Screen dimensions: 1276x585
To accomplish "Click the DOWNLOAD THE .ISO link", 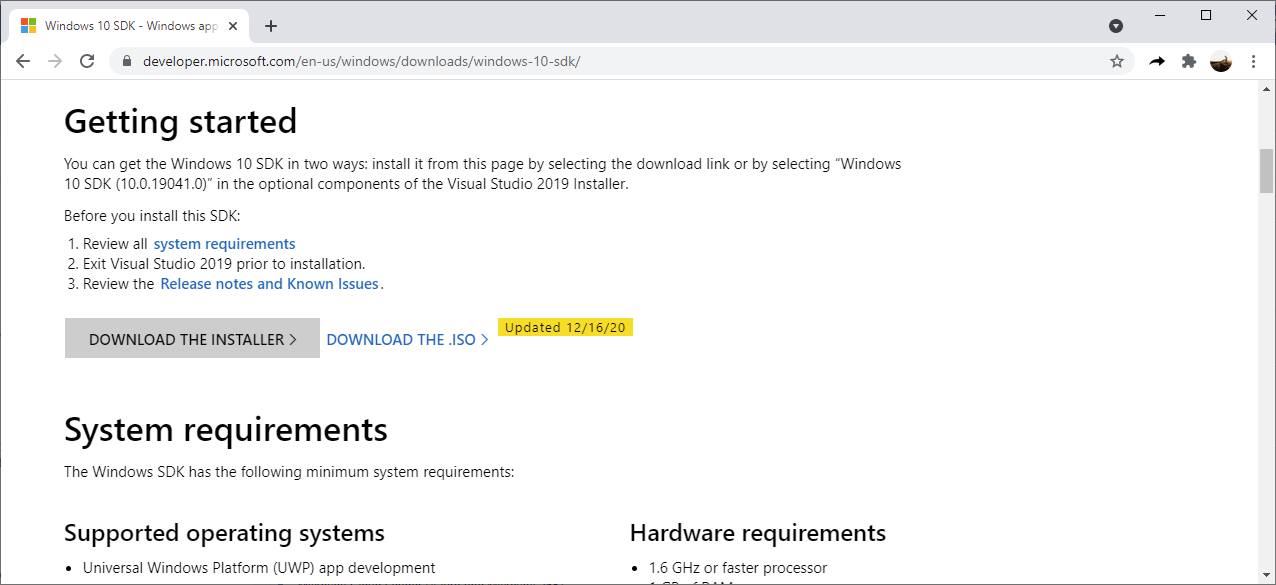I will click(408, 340).
